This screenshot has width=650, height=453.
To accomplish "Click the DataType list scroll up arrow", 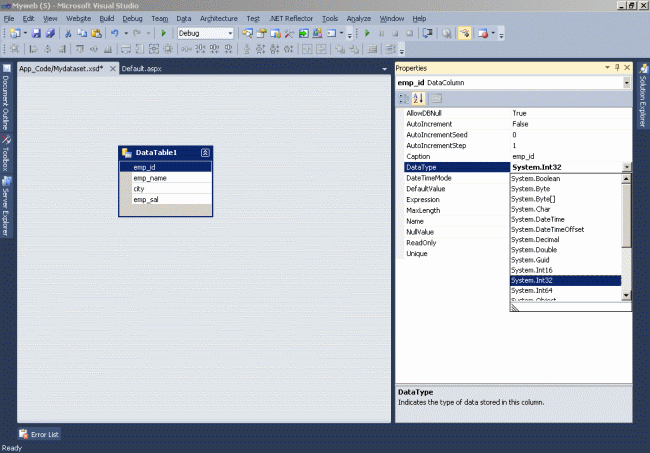I will pos(626,179).
